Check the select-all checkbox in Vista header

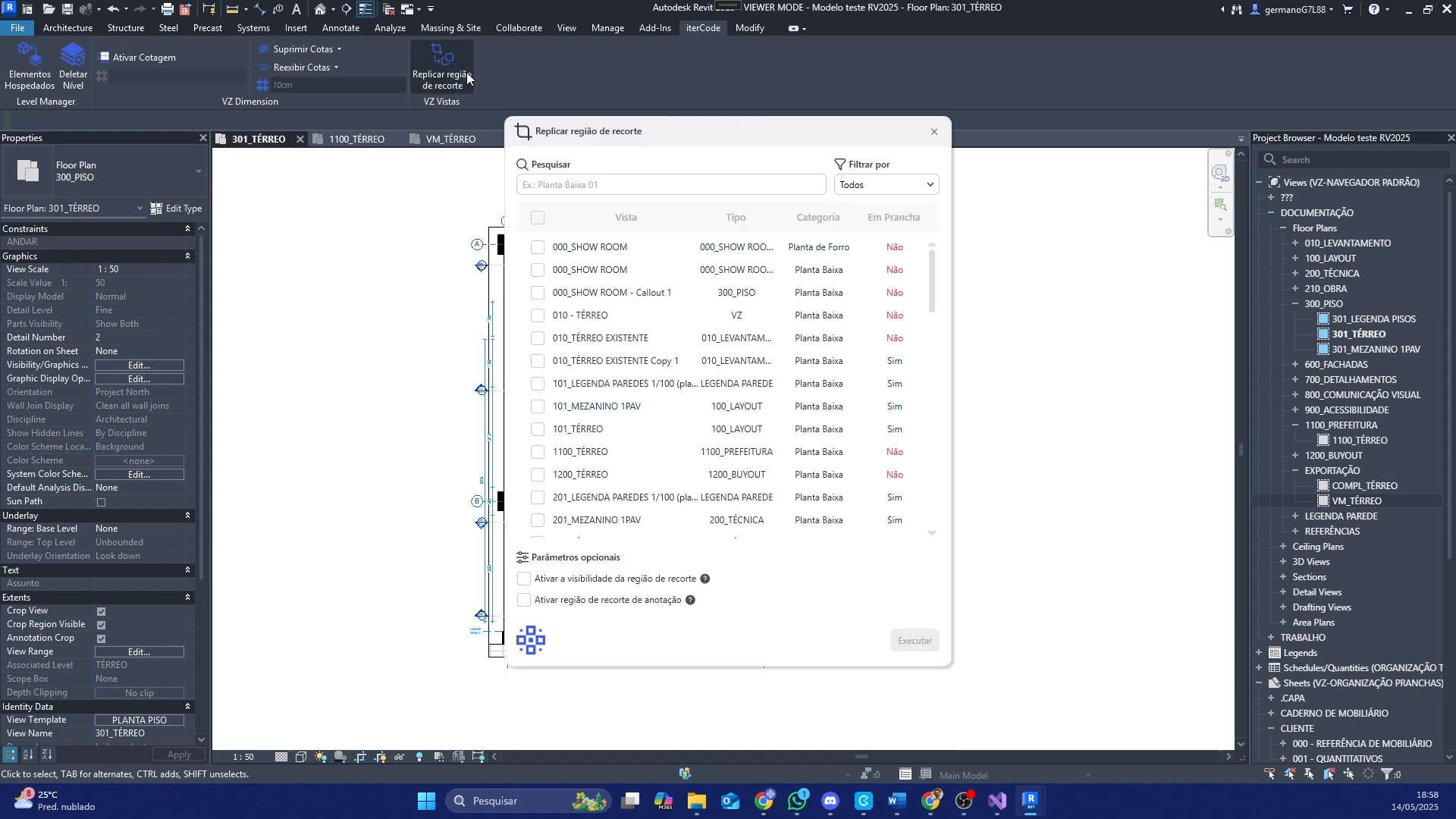538,218
